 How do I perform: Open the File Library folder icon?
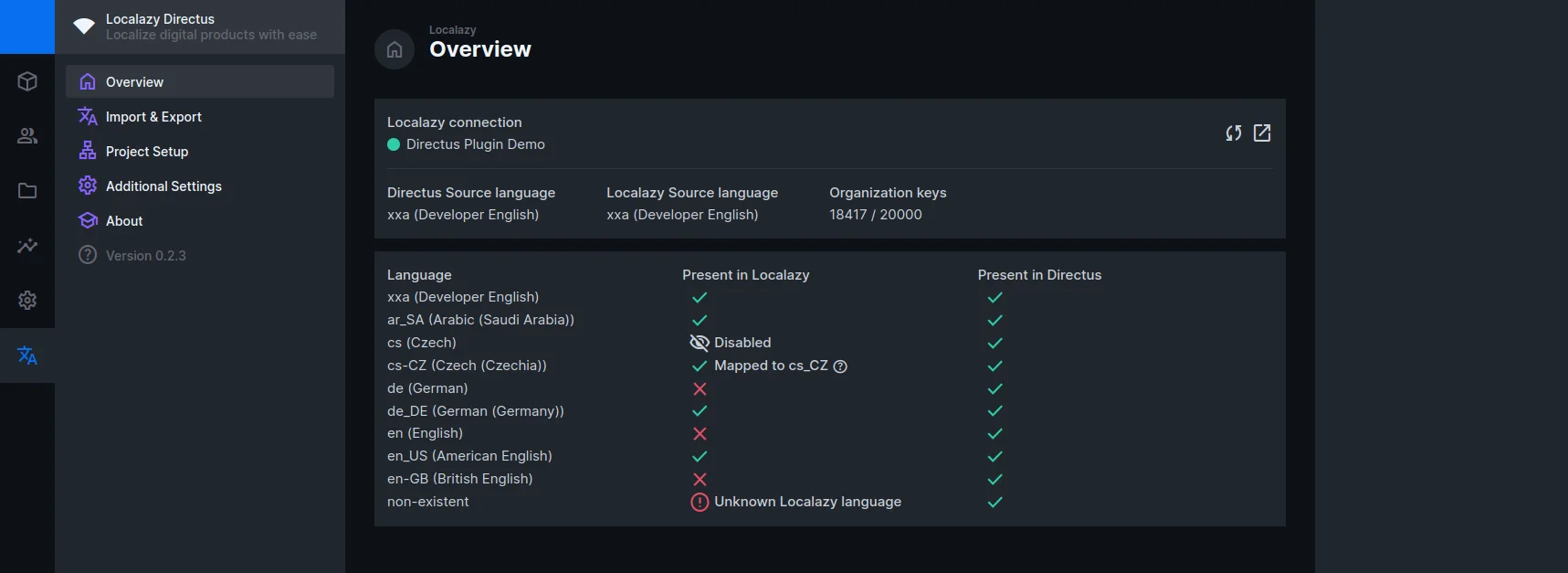(27, 190)
